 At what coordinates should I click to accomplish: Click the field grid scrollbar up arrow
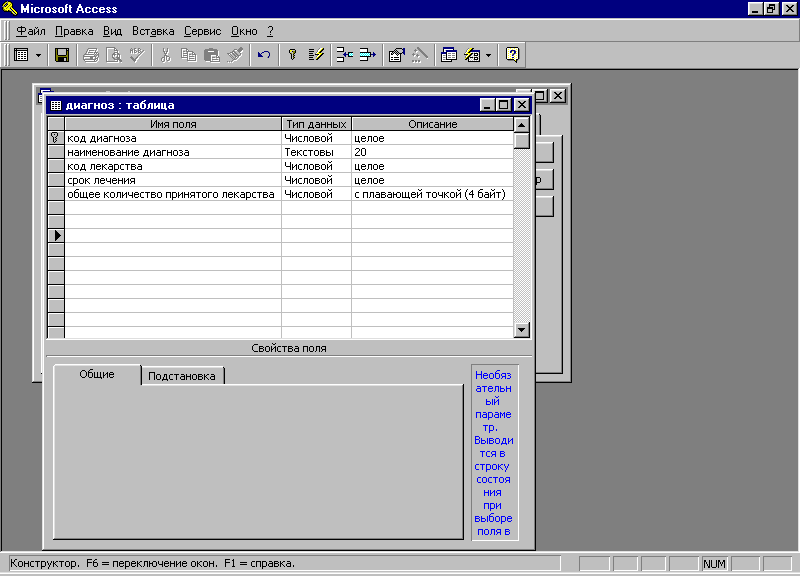pos(521,125)
